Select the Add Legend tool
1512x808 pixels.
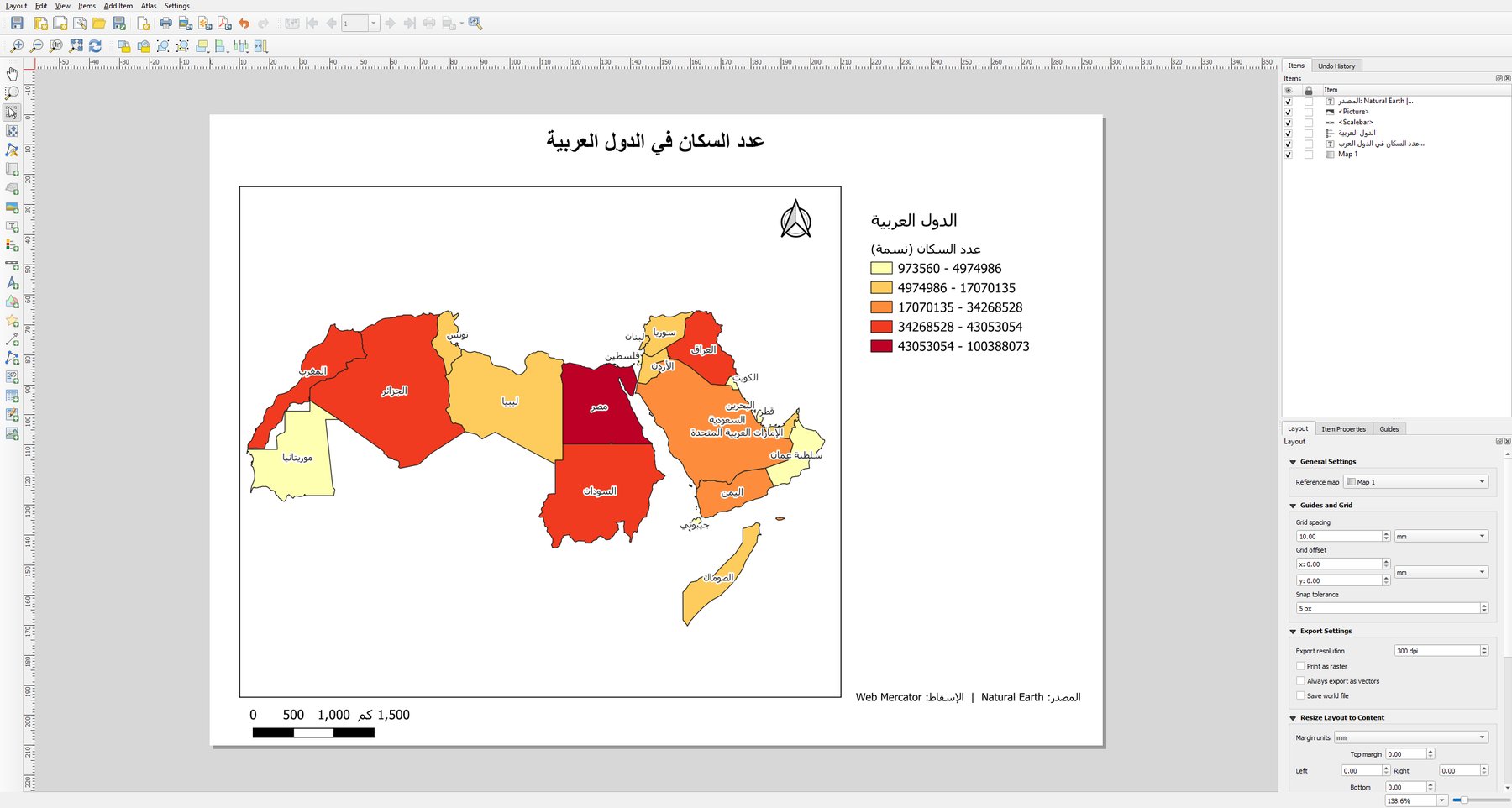tap(12, 245)
